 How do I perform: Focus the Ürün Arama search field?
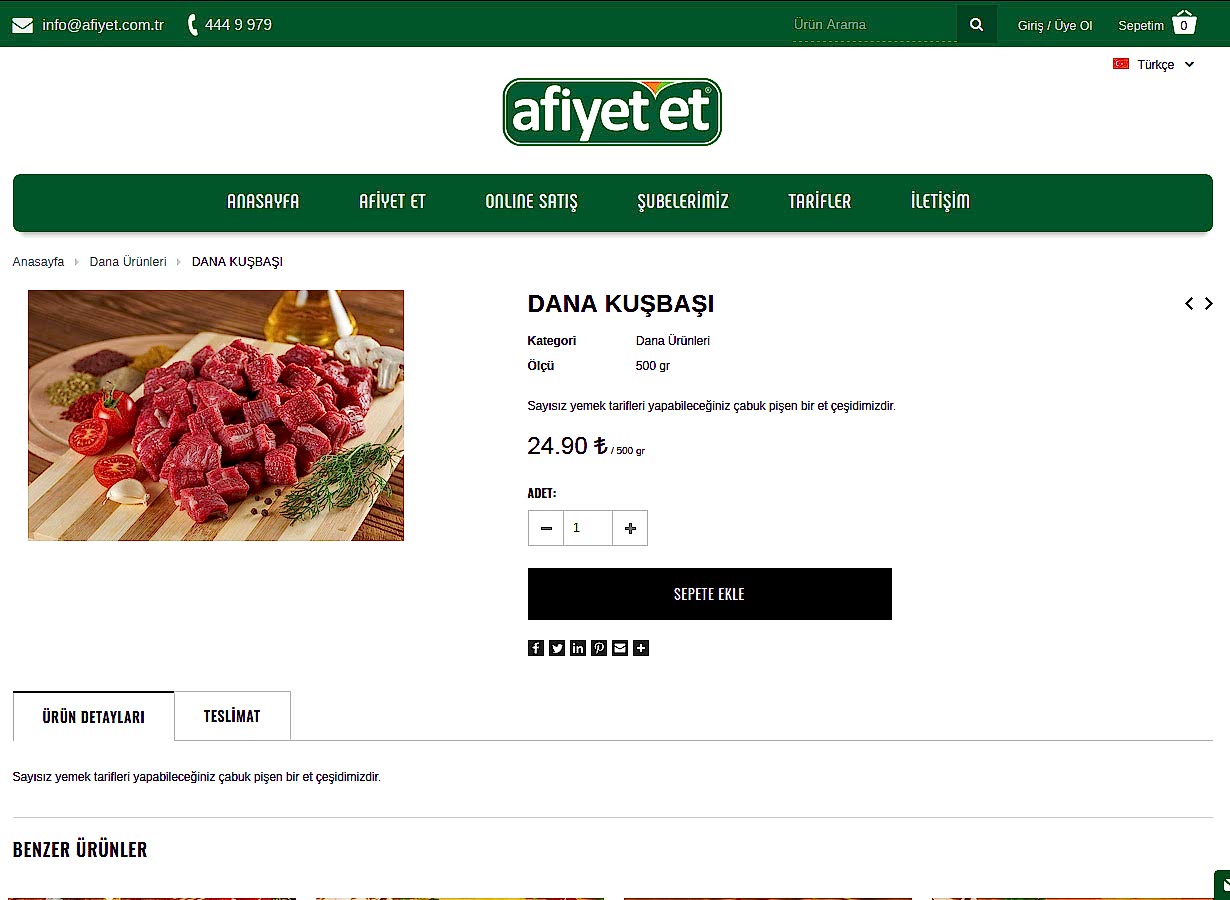874,25
